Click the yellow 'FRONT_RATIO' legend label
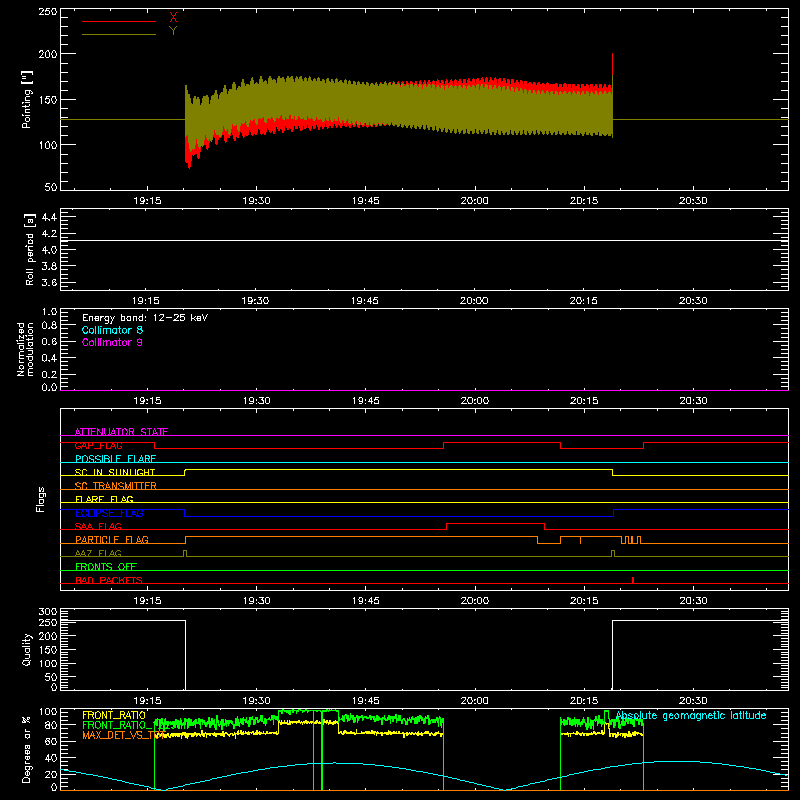The image size is (800, 800). point(114,715)
